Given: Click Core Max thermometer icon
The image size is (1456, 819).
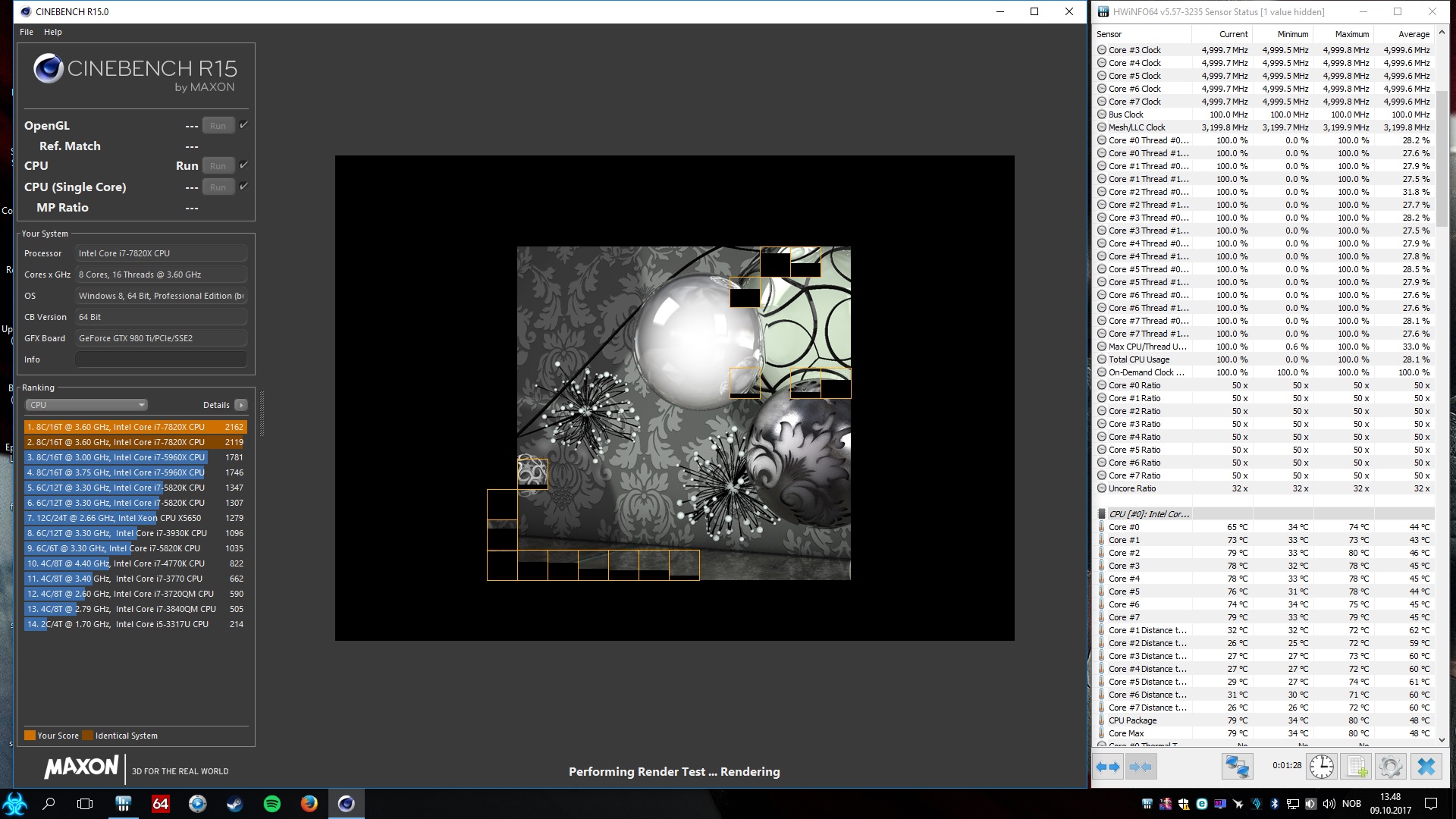Looking at the screenshot, I should pyautogui.click(x=1102, y=733).
